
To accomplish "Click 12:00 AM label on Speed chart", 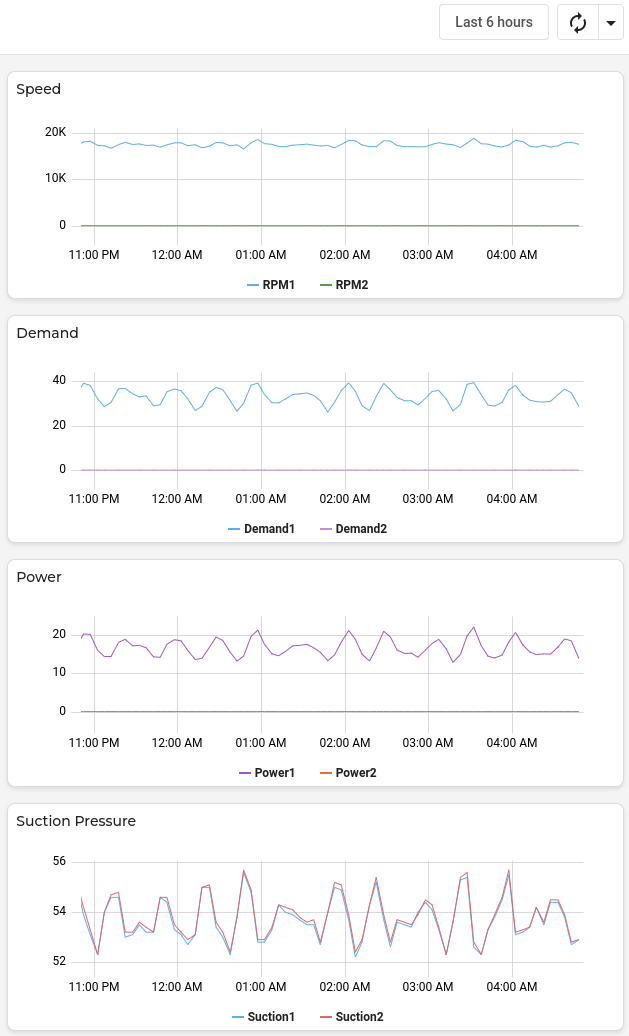I will click(177, 255).
